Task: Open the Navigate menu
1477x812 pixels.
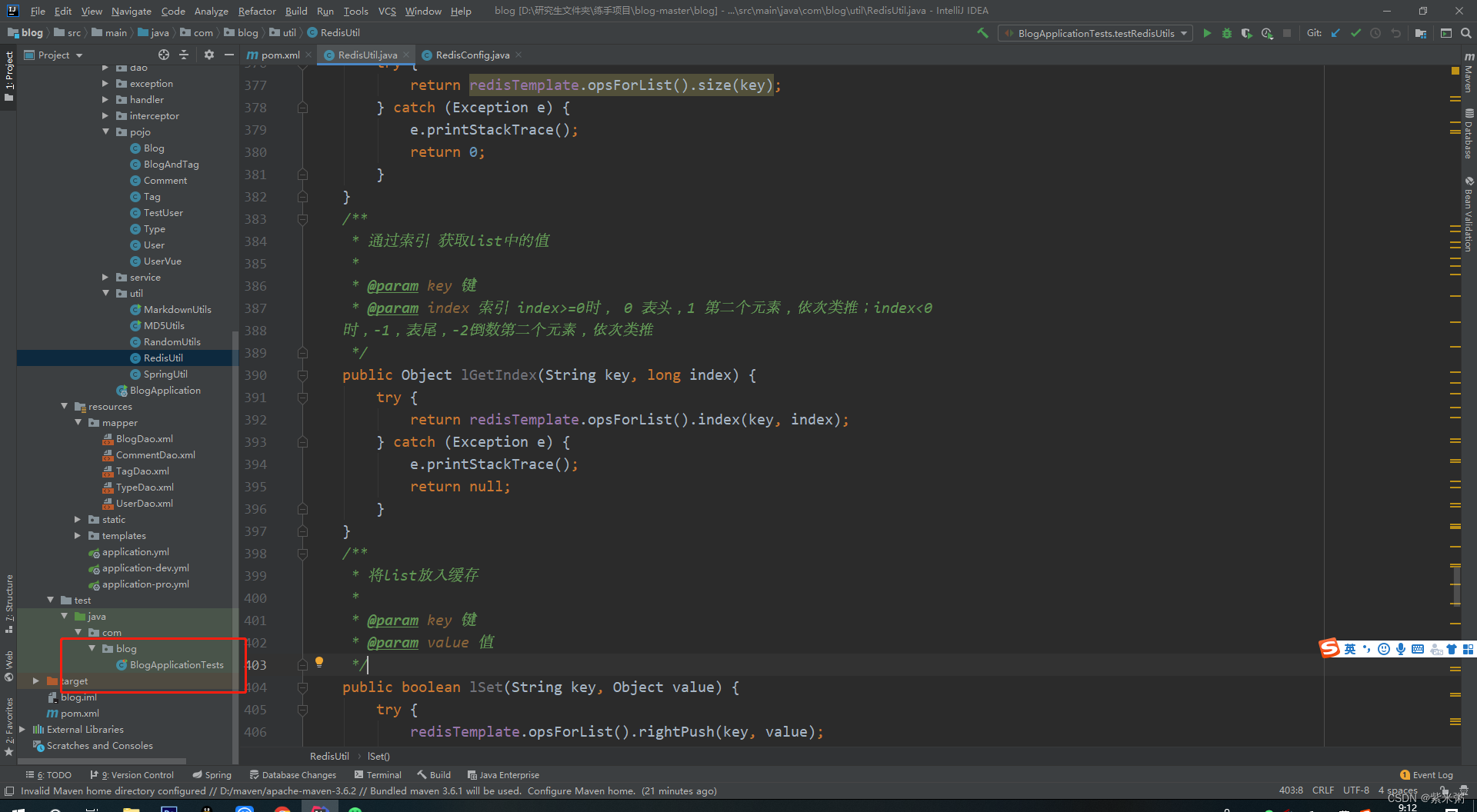Action: [132, 11]
